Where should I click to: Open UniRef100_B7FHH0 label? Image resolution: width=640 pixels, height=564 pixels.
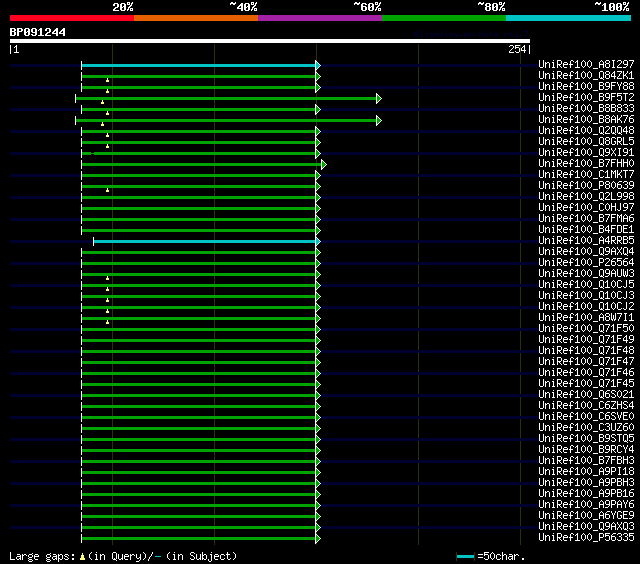(x=586, y=164)
